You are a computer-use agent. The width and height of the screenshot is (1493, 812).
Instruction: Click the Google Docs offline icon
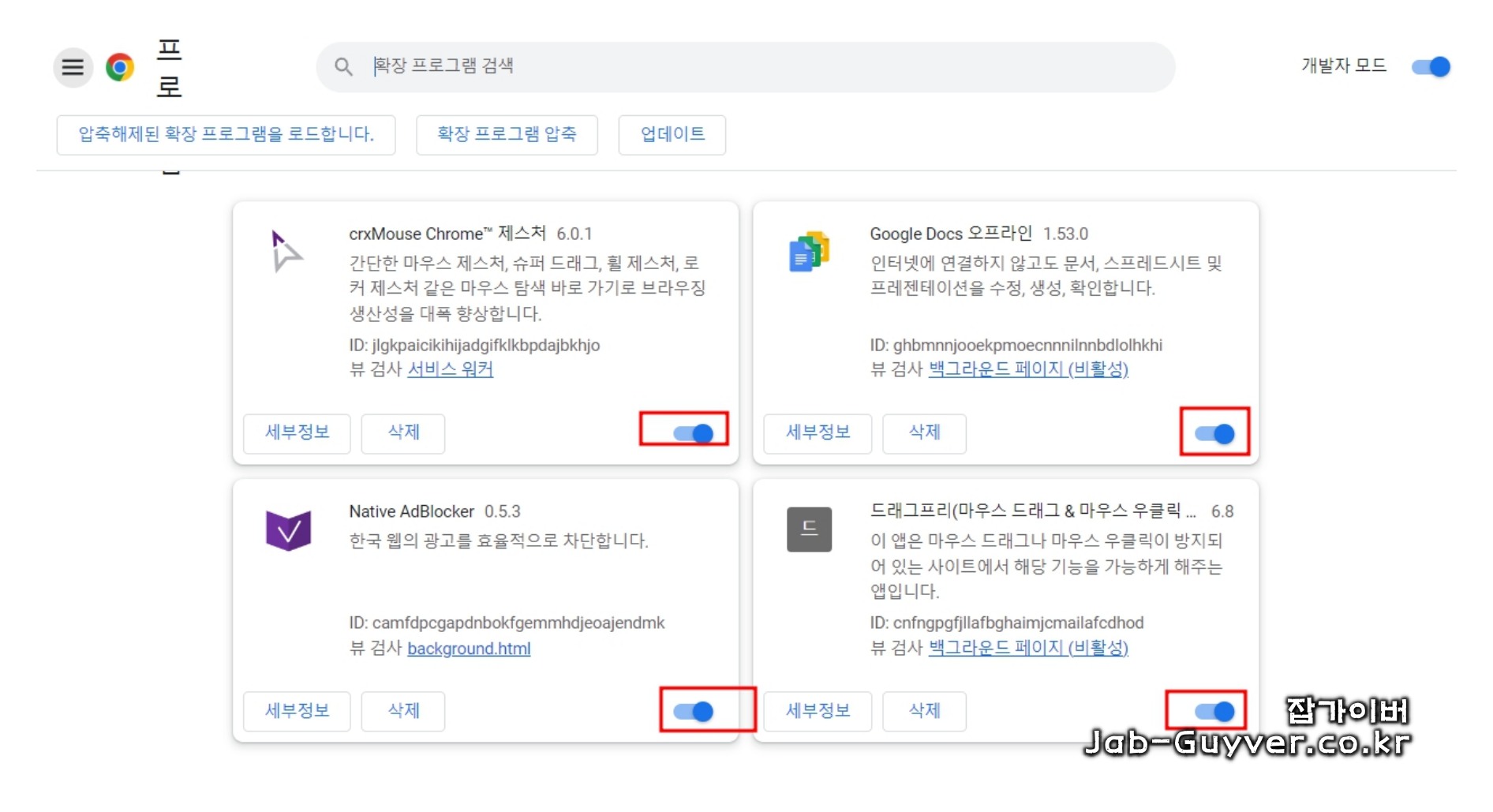click(x=809, y=252)
